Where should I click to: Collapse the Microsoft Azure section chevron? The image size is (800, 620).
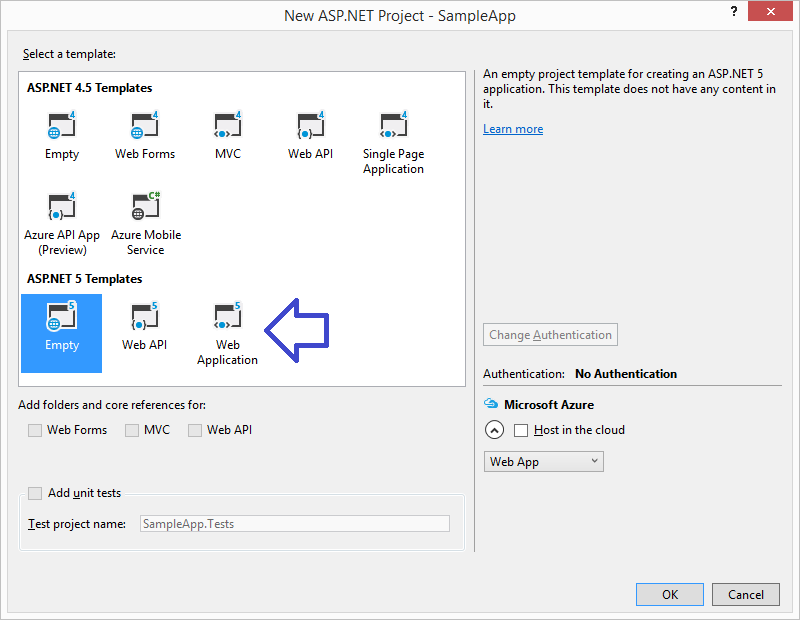coord(494,430)
